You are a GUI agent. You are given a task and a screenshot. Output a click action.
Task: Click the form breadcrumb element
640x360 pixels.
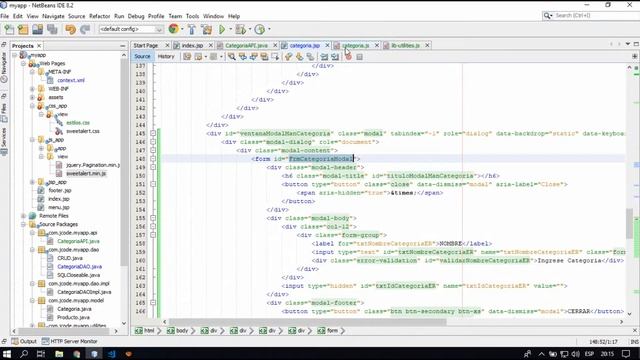click(x=329, y=331)
